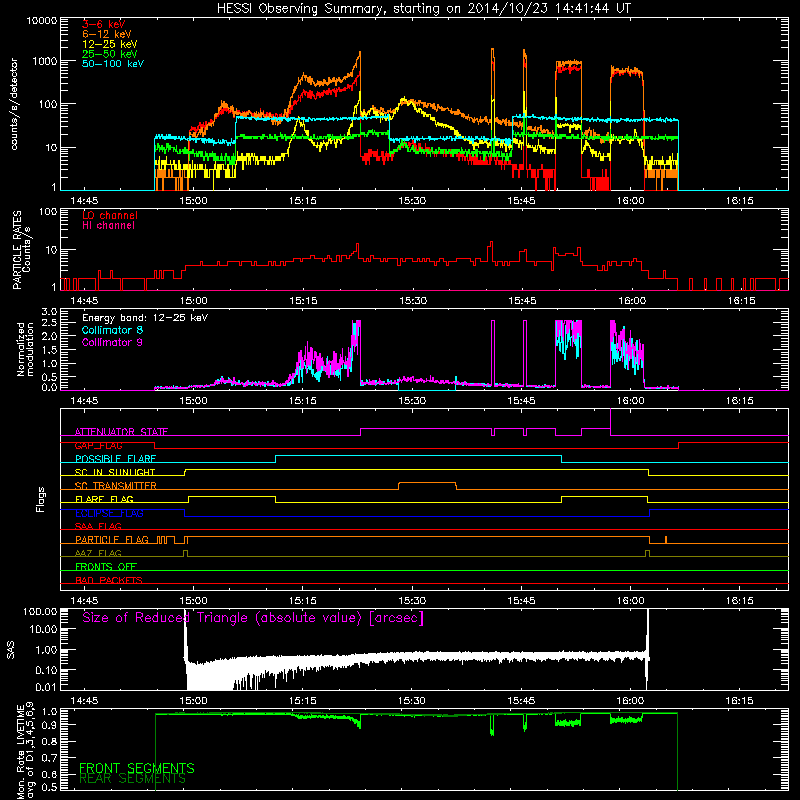Click the Normalized modulation axis title
Viewport: 800px width, 800px height.
tap(25, 349)
